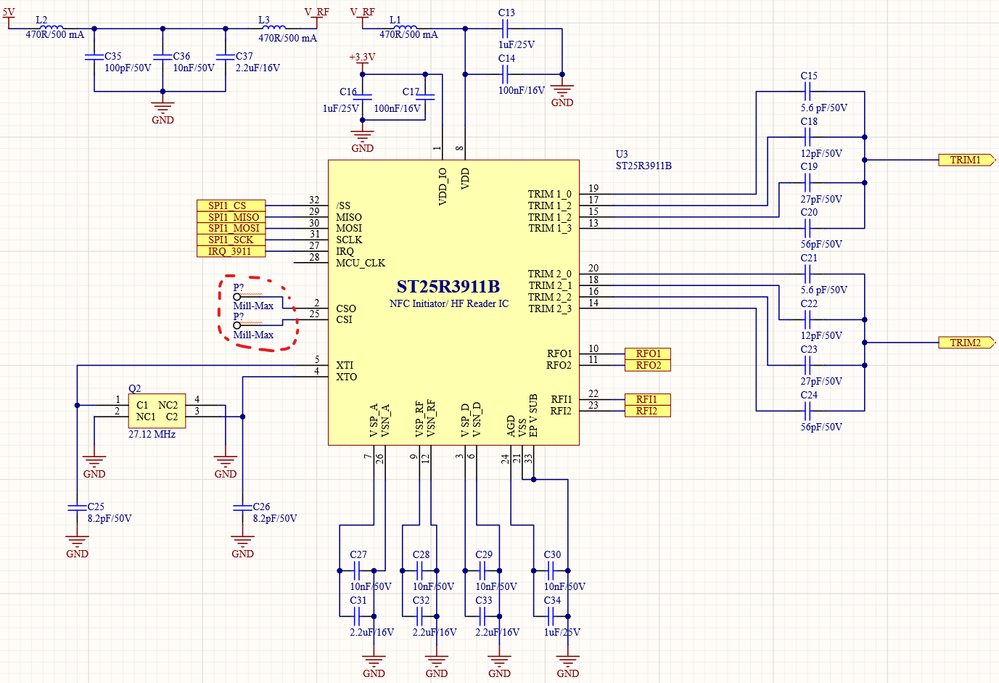Image resolution: width=999 pixels, height=683 pixels.
Task: Select capacitor C23 symbol
Action: [x=808, y=365]
